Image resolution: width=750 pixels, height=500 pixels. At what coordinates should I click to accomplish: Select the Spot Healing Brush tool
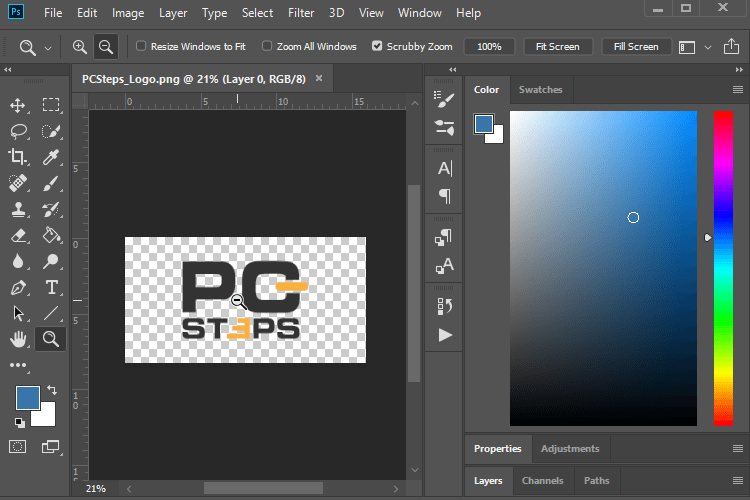pyautogui.click(x=18, y=183)
